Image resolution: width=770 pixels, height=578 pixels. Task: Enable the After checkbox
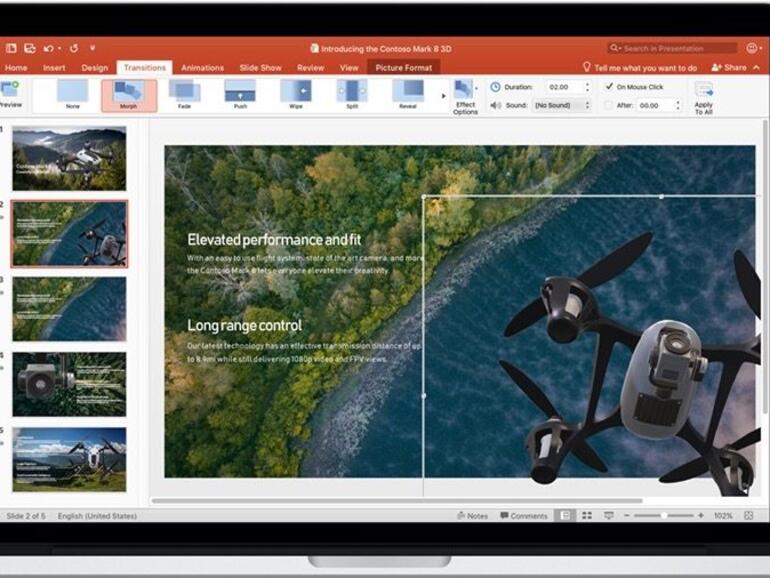(x=608, y=105)
